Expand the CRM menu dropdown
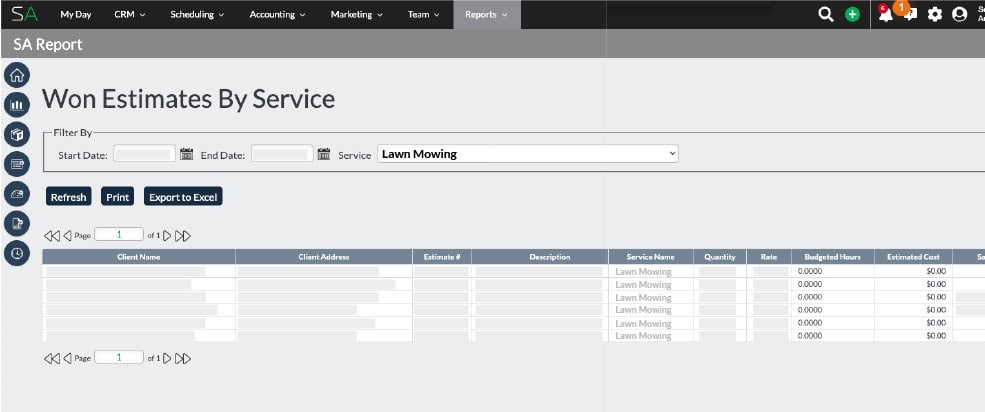The image size is (985, 412). pos(130,14)
